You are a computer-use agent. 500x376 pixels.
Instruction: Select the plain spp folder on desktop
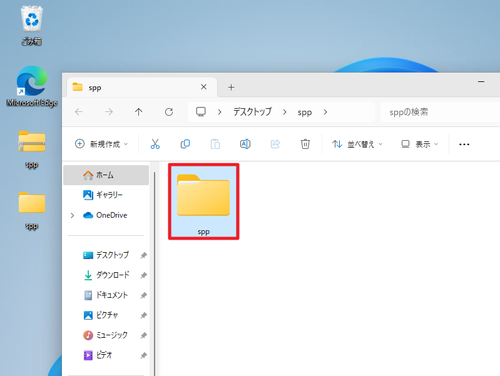pos(32,211)
